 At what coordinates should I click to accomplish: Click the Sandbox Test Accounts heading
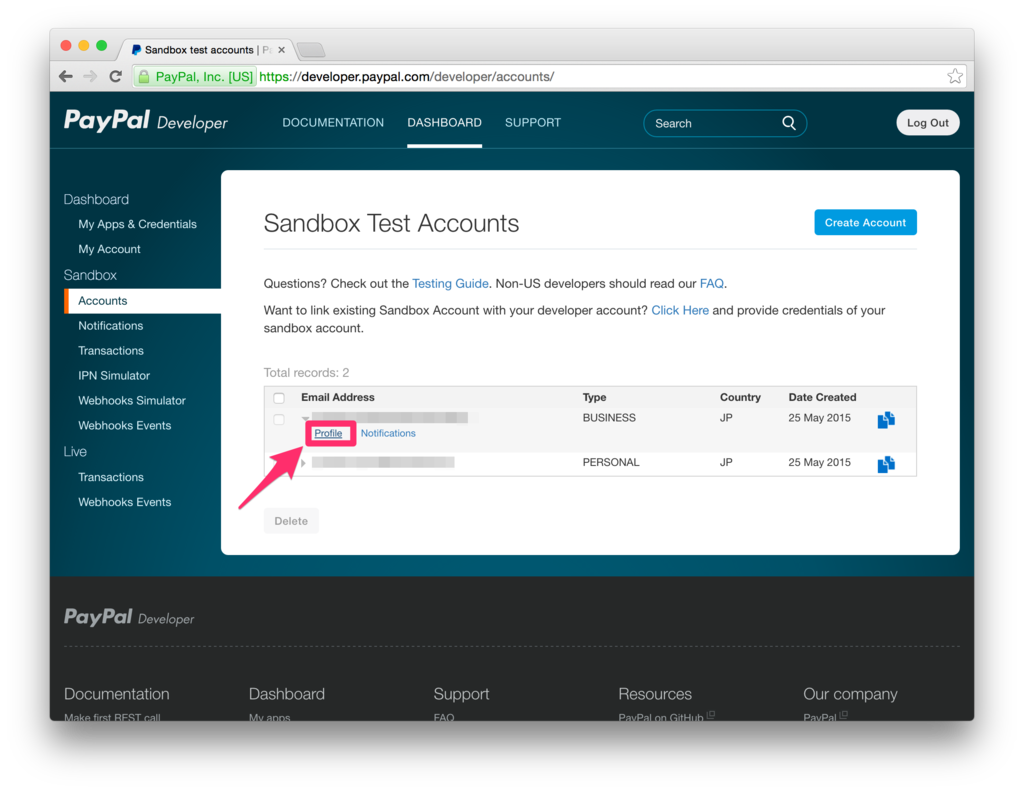point(391,223)
